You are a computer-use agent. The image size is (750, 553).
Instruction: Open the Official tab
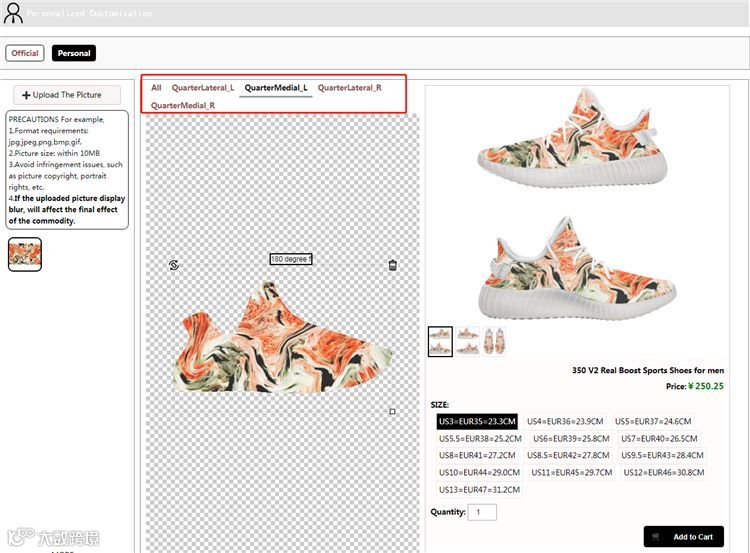25,53
